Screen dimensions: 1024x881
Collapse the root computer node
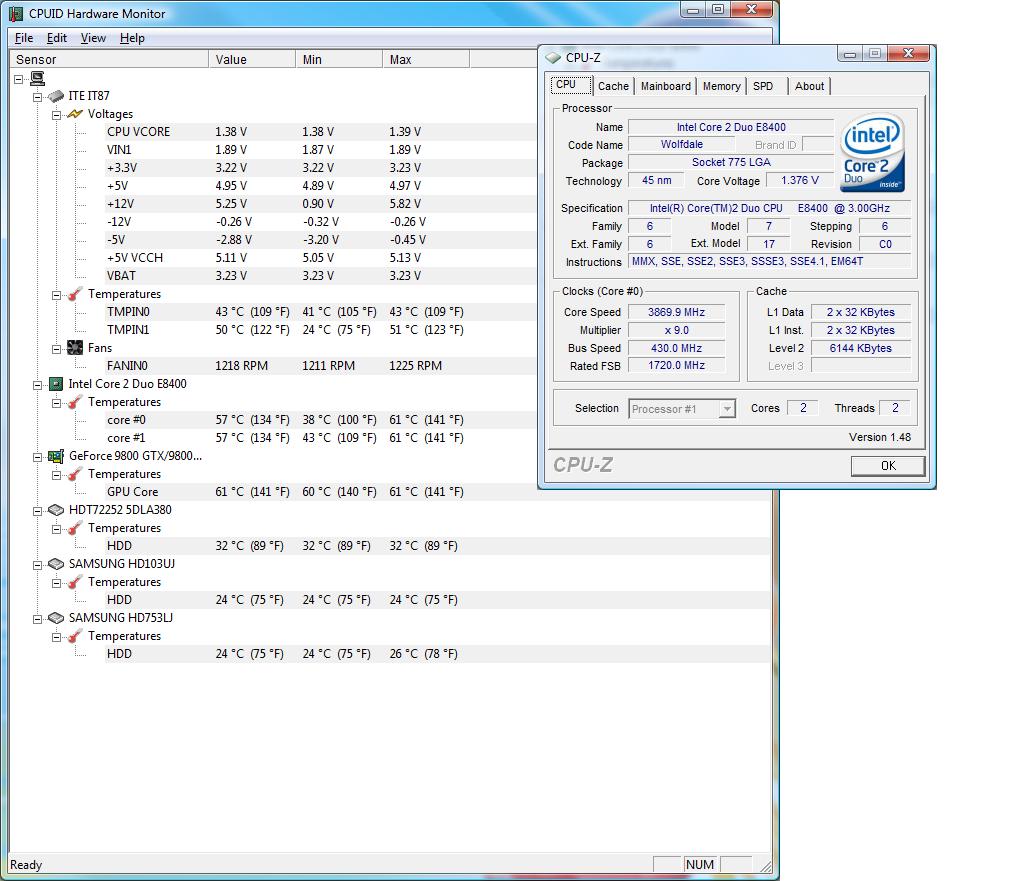coord(19,79)
